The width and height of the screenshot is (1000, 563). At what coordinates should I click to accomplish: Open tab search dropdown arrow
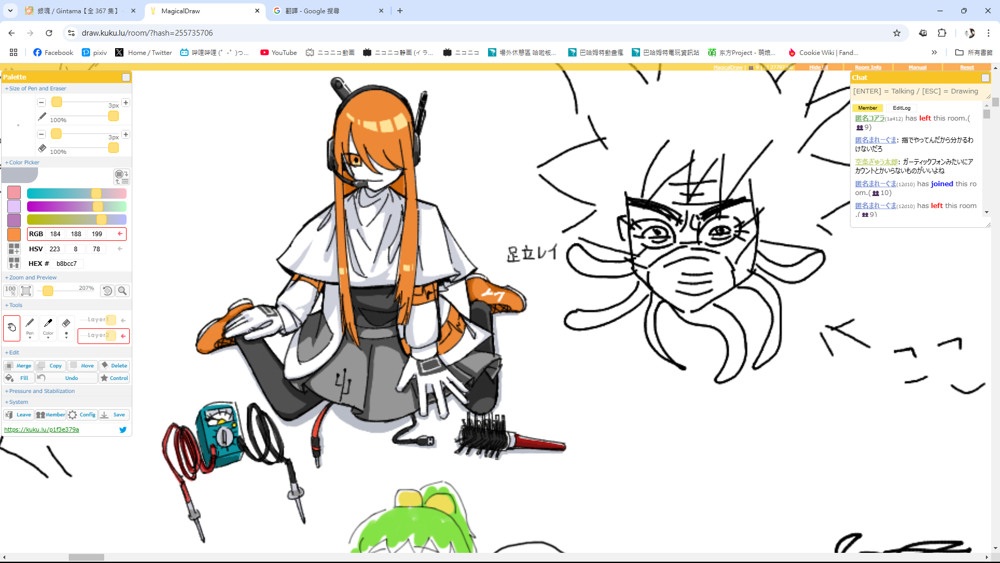click(x=10, y=11)
